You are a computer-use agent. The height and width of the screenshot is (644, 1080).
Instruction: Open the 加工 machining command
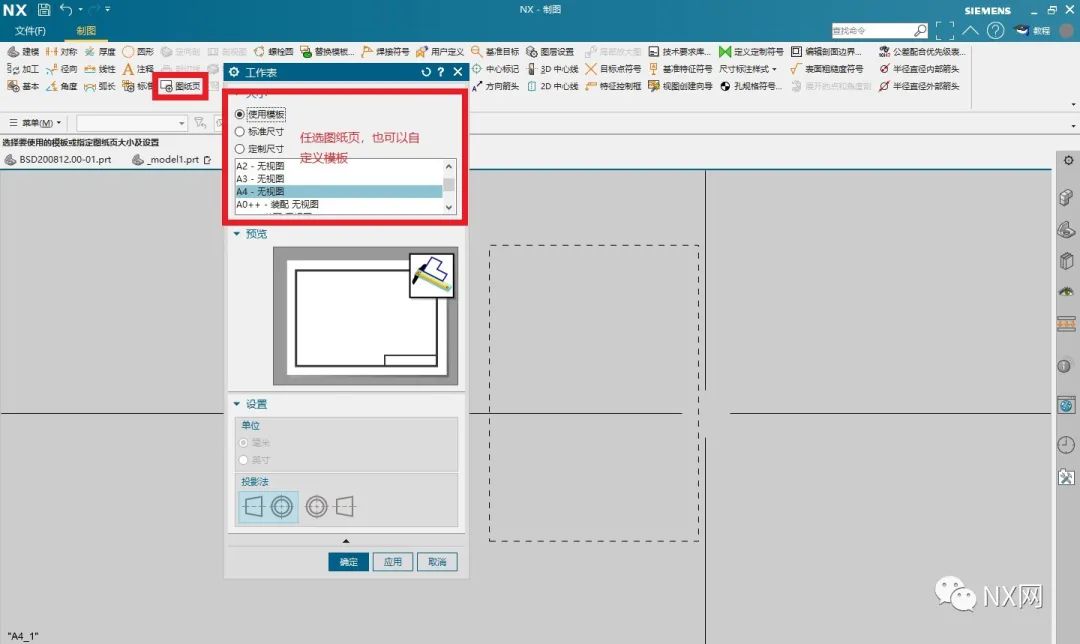pyautogui.click(x=23, y=69)
